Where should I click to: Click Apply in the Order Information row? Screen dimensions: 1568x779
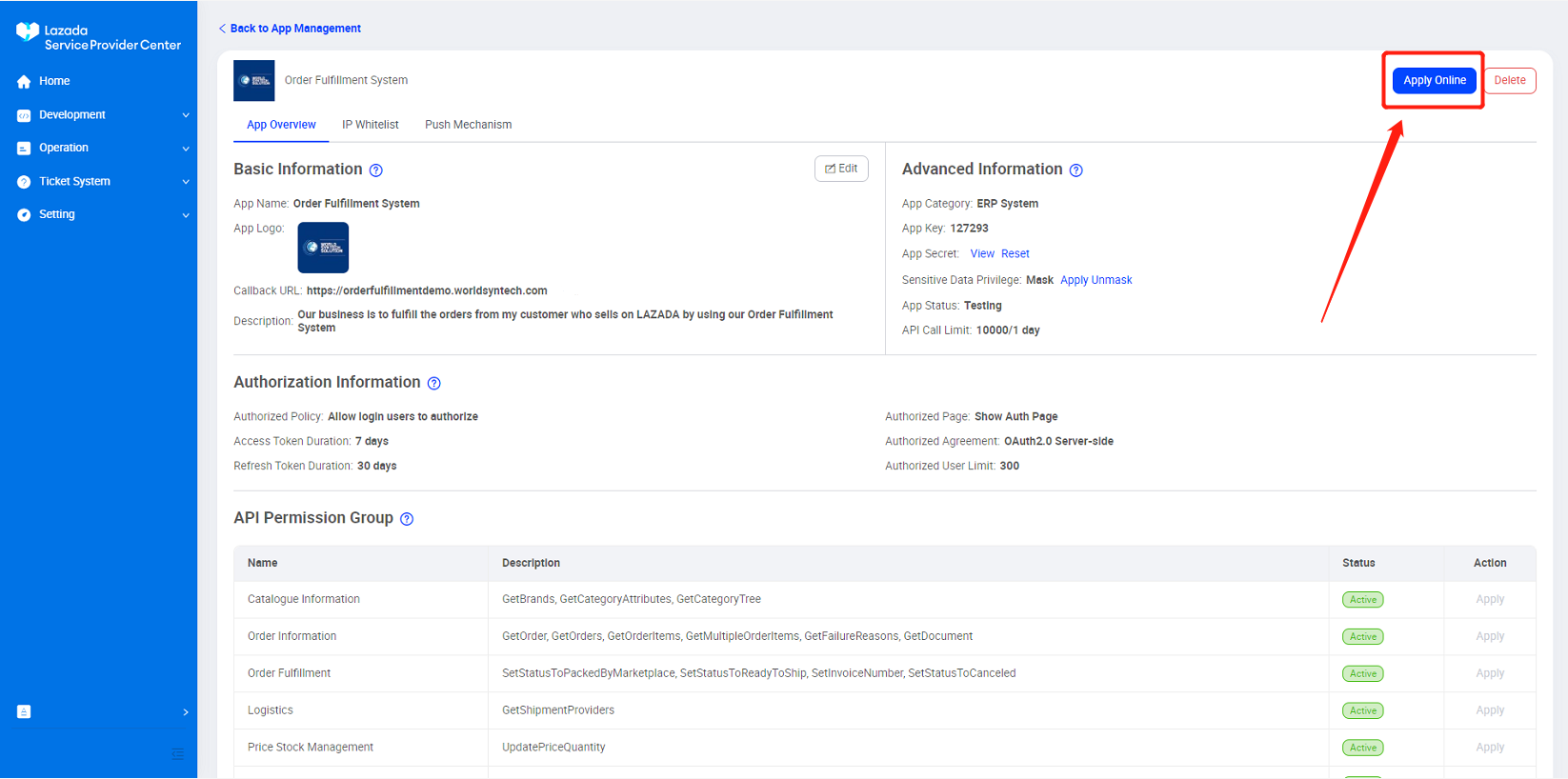[x=1490, y=637]
